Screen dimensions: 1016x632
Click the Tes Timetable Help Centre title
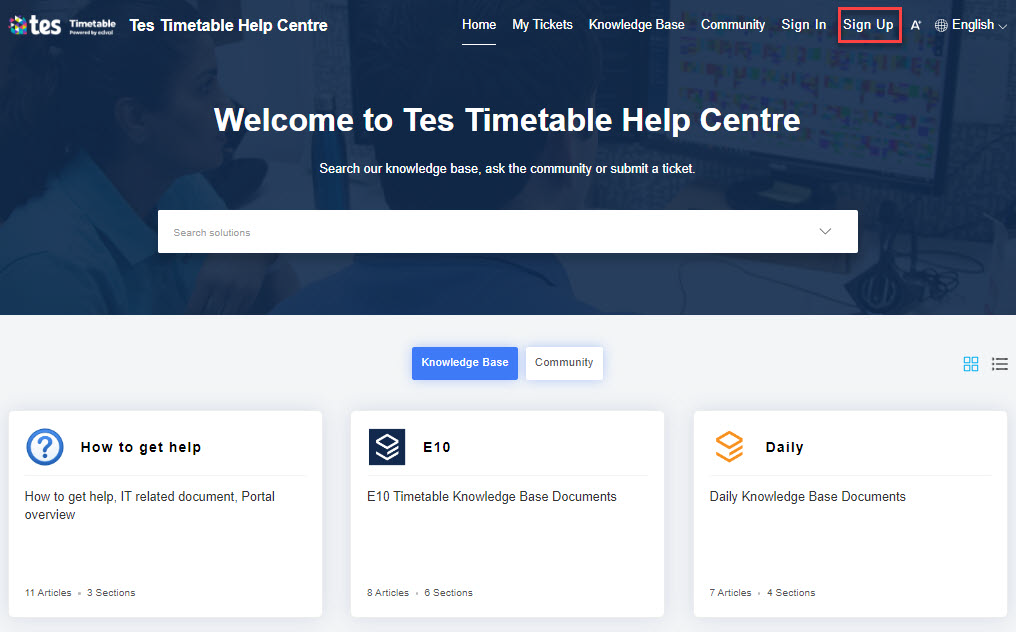coord(229,25)
